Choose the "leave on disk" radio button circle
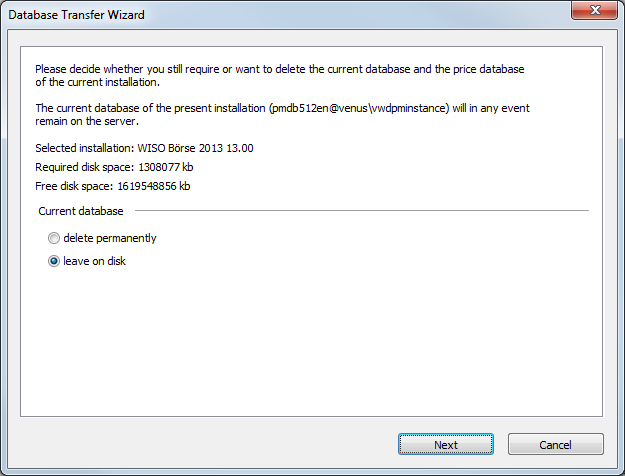Viewport: 625px width, 476px height. (53, 262)
